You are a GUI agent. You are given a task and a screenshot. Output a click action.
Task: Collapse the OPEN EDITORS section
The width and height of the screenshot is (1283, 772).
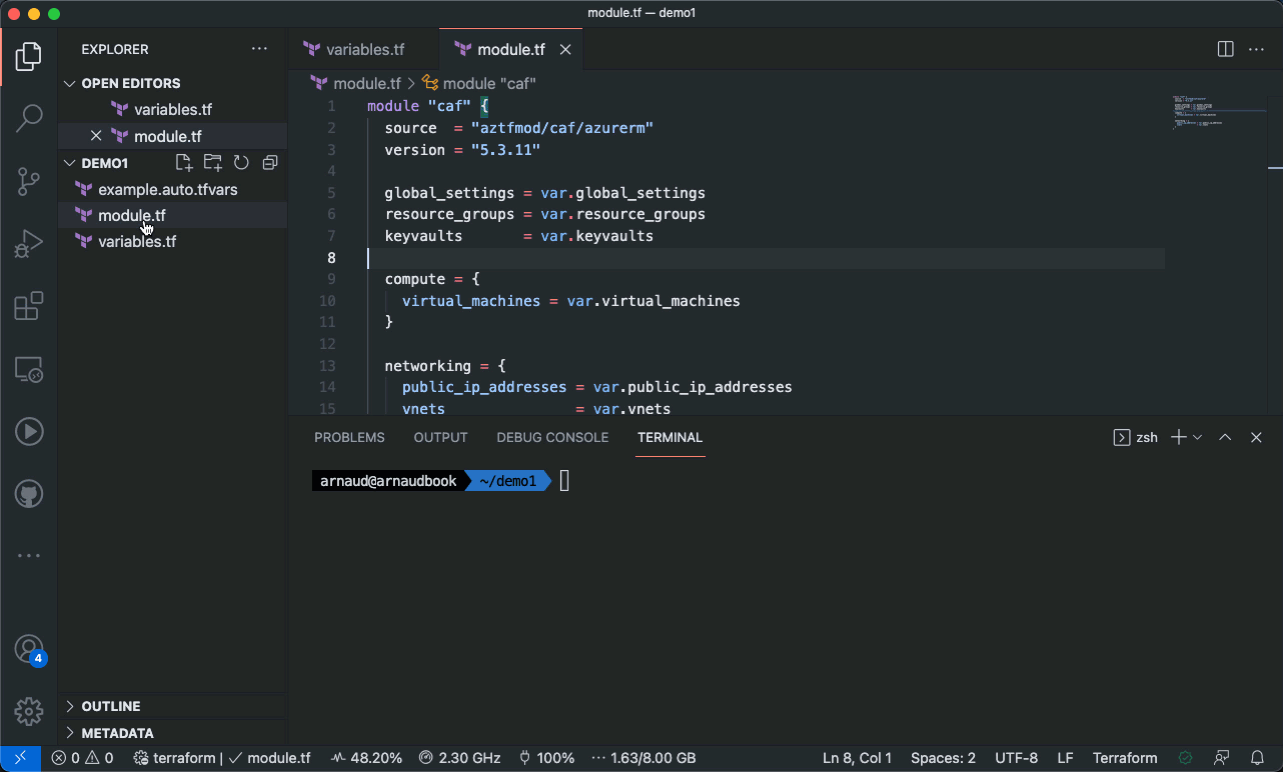point(130,83)
